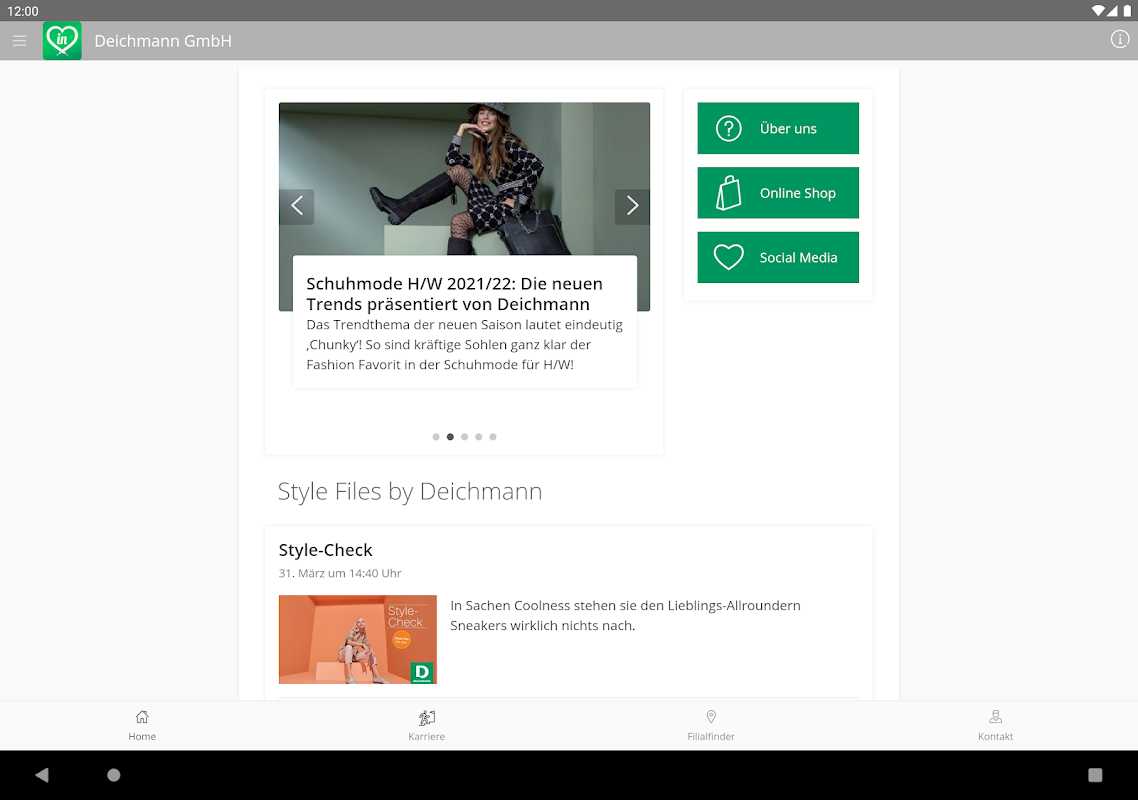Open the Schuhmode H/W 2021/22 article headline
The image size is (1138, 800).
click(x=454, y=294)
